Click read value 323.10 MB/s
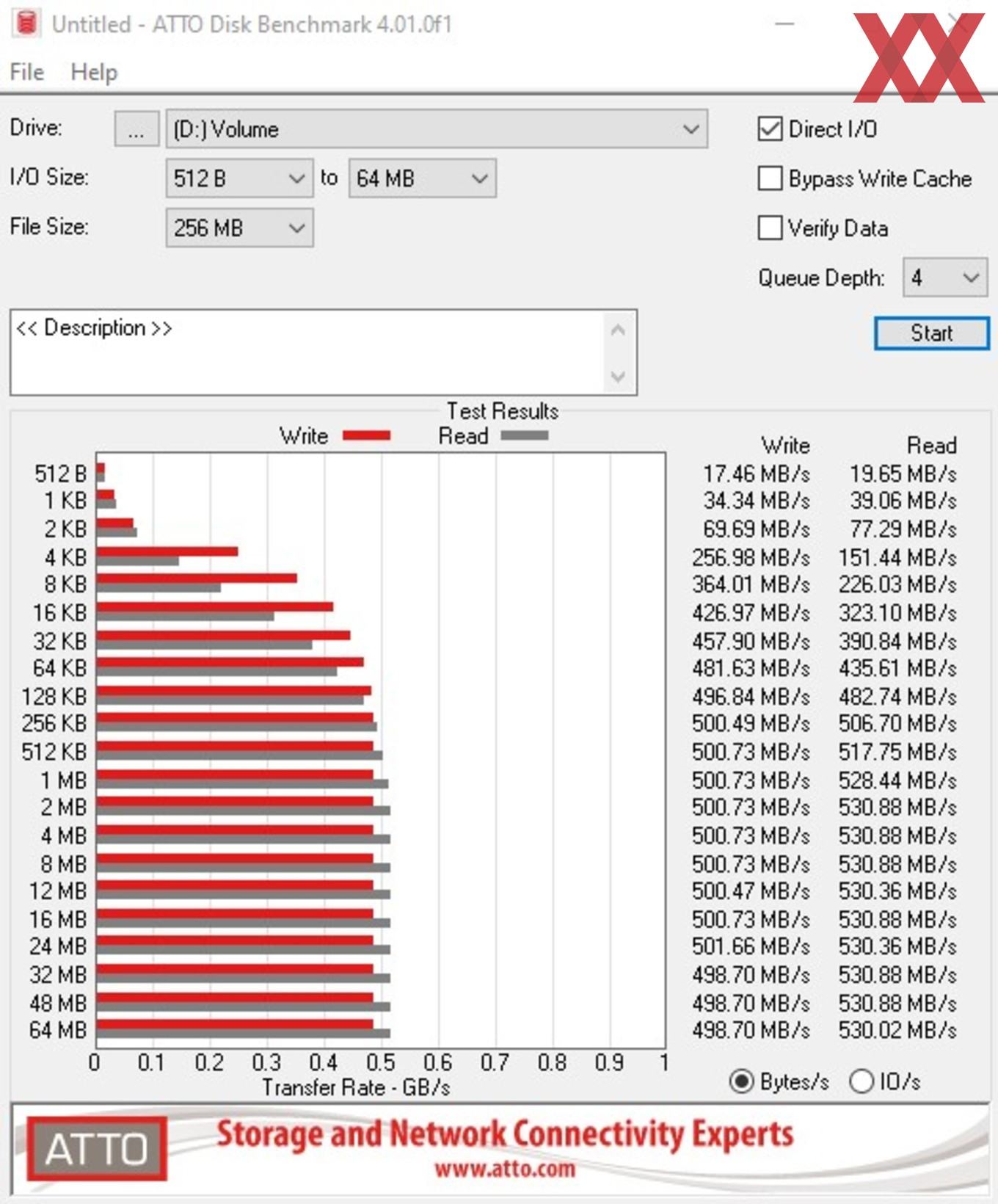998x1204 pixels. (x=897, y=612)
